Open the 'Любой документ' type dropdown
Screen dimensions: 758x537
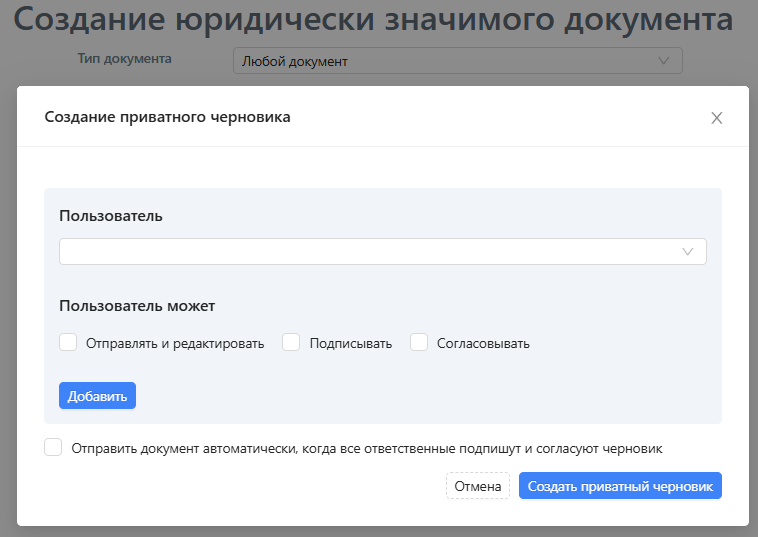click(x=458, y=61)
